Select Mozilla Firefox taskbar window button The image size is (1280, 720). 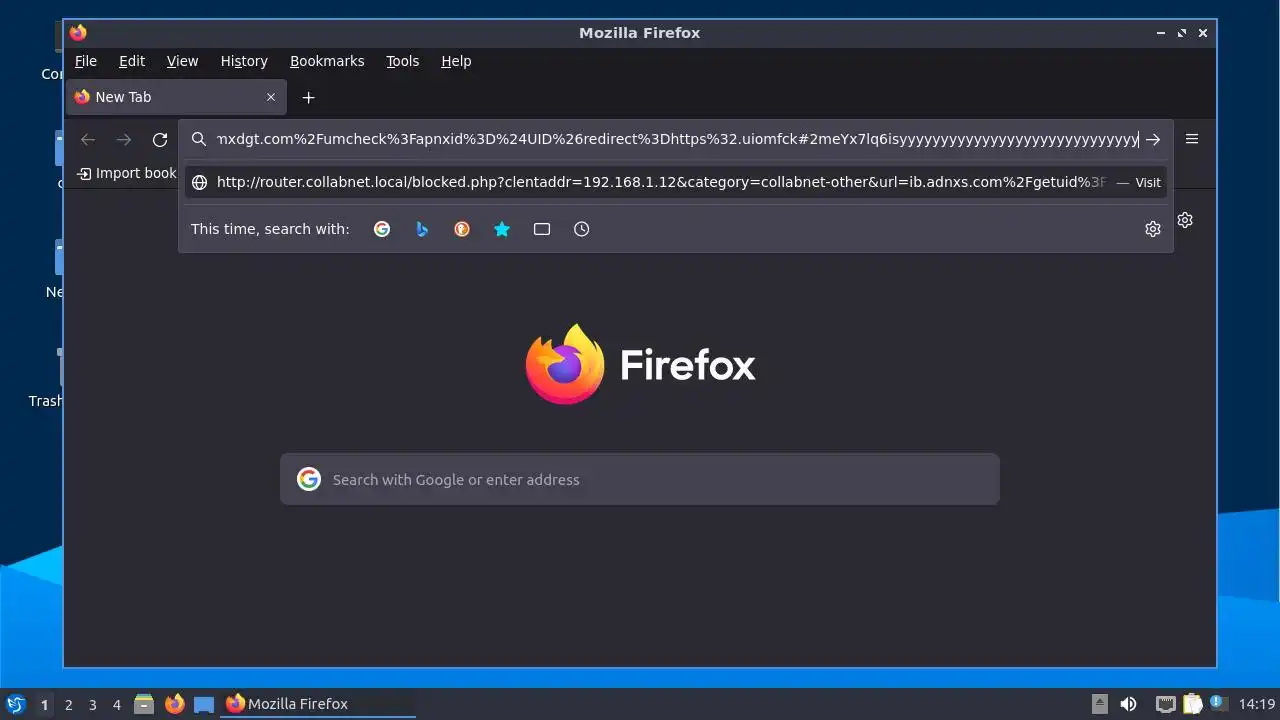[318, 704]
